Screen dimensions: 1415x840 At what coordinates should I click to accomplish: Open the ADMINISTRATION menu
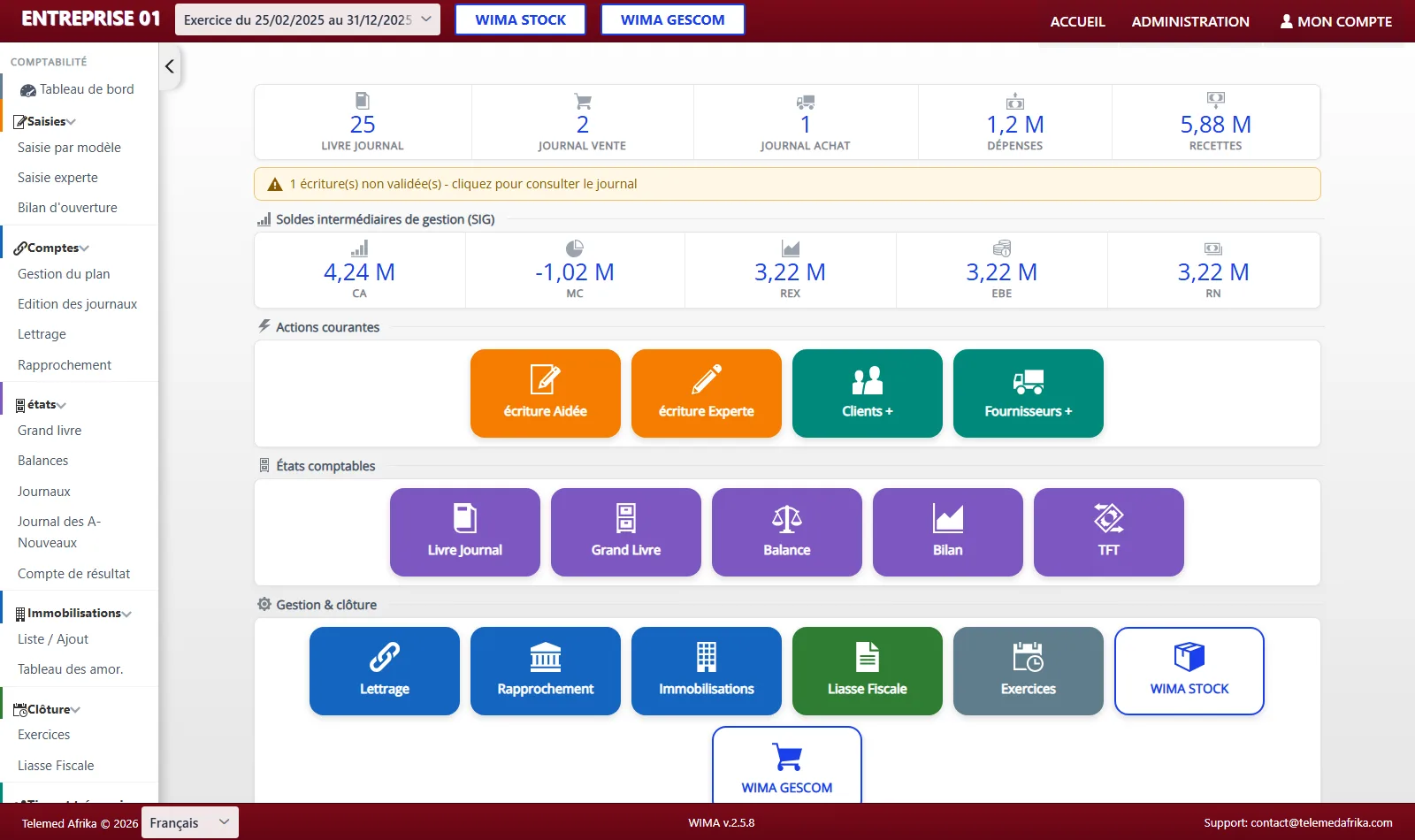click(1190, 21)
